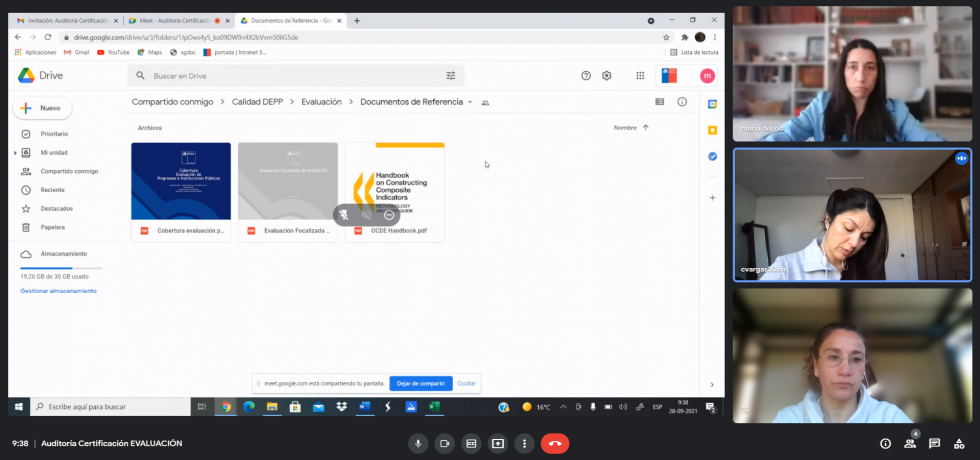The width and height of the screenshot is (980, 460).
Task: Click present screen button in Meet
Action: coord(498,443)
